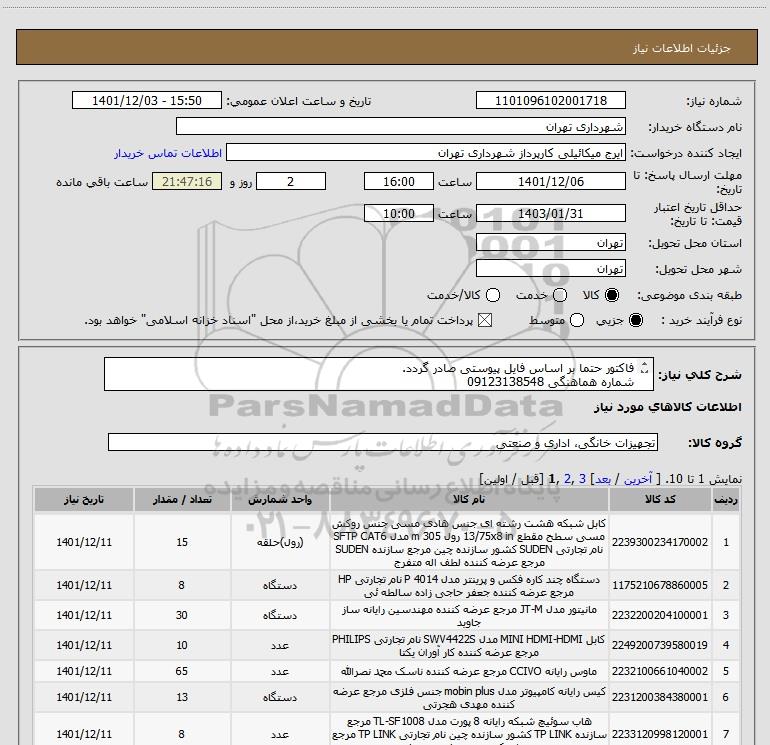Click the response deadline date 1401/12/06

pos(550,181)
